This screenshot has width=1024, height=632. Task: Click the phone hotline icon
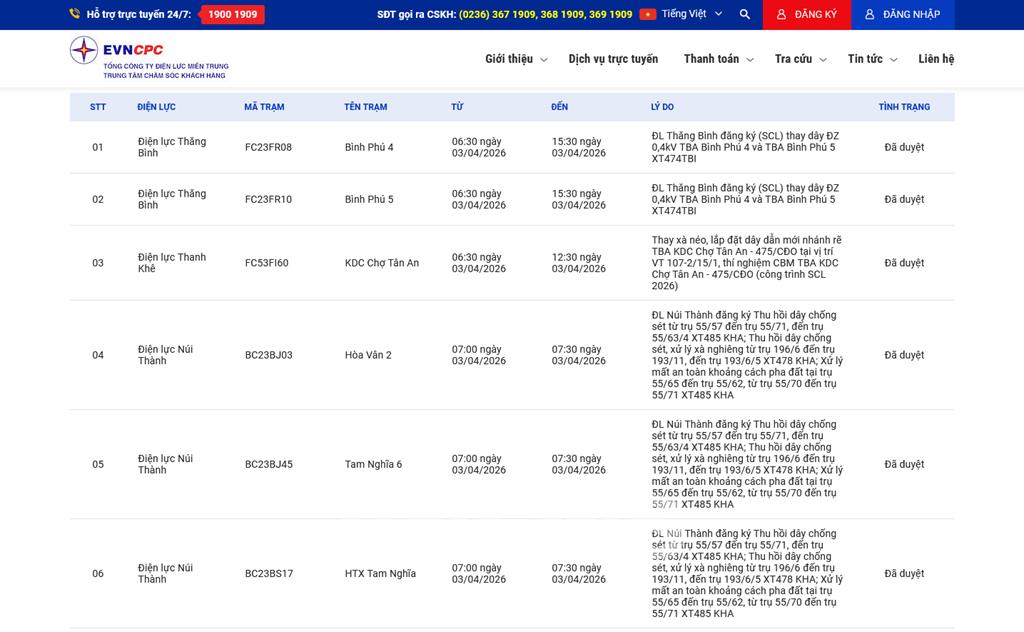click(75, 15)
